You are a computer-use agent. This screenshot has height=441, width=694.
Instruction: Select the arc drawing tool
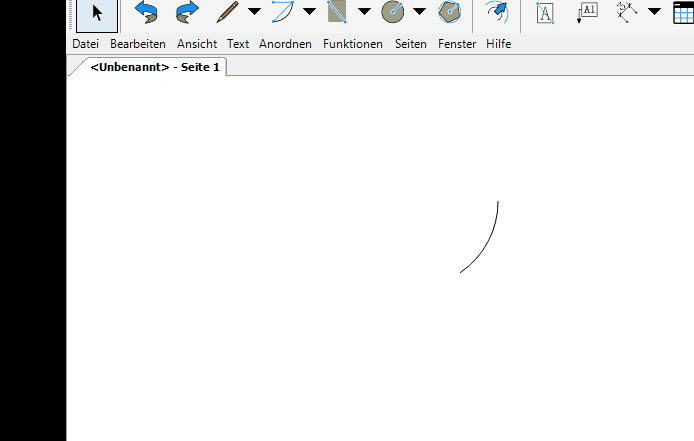283,12
